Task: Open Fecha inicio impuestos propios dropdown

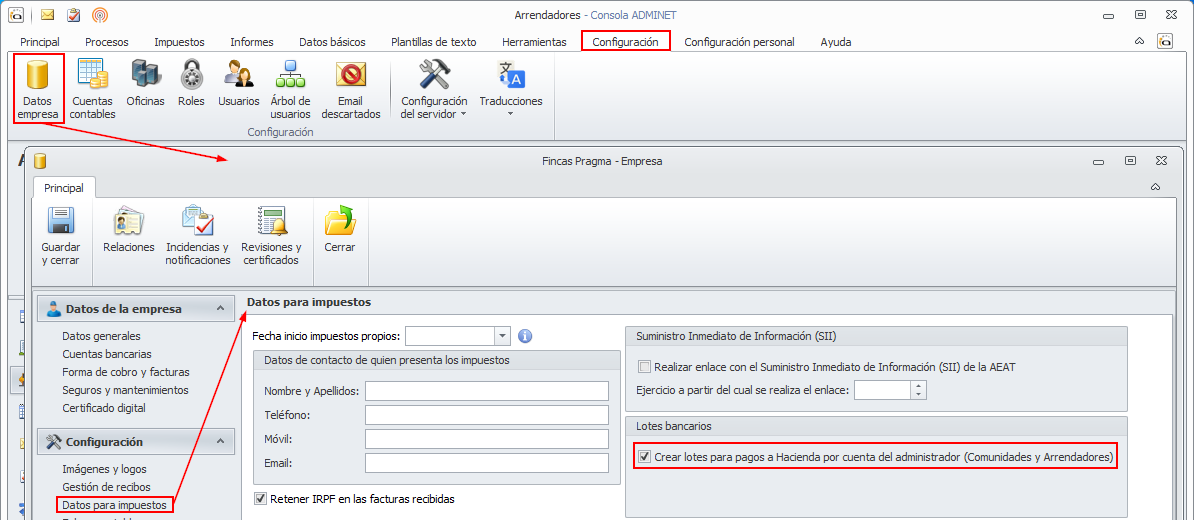Action: (502, 336)
